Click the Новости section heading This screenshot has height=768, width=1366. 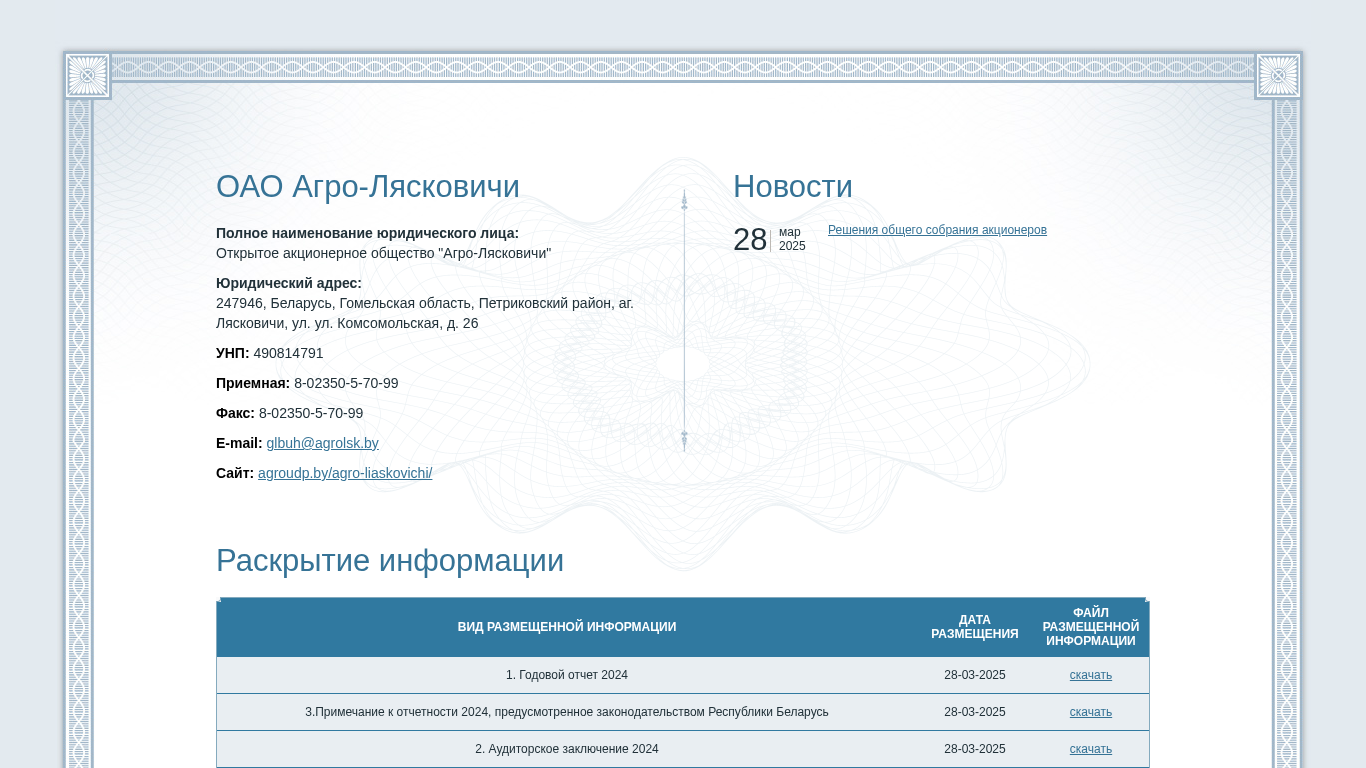coord(792,187)
